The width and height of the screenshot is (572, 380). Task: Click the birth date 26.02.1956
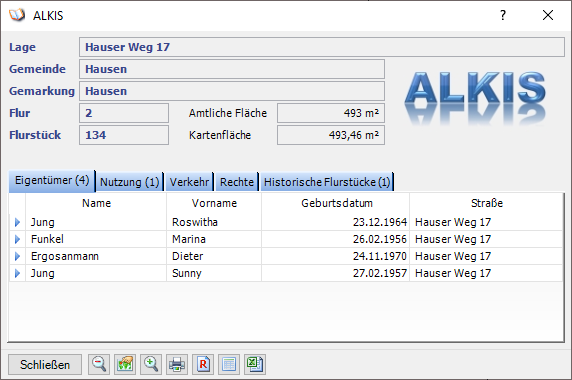pos(336,239)
